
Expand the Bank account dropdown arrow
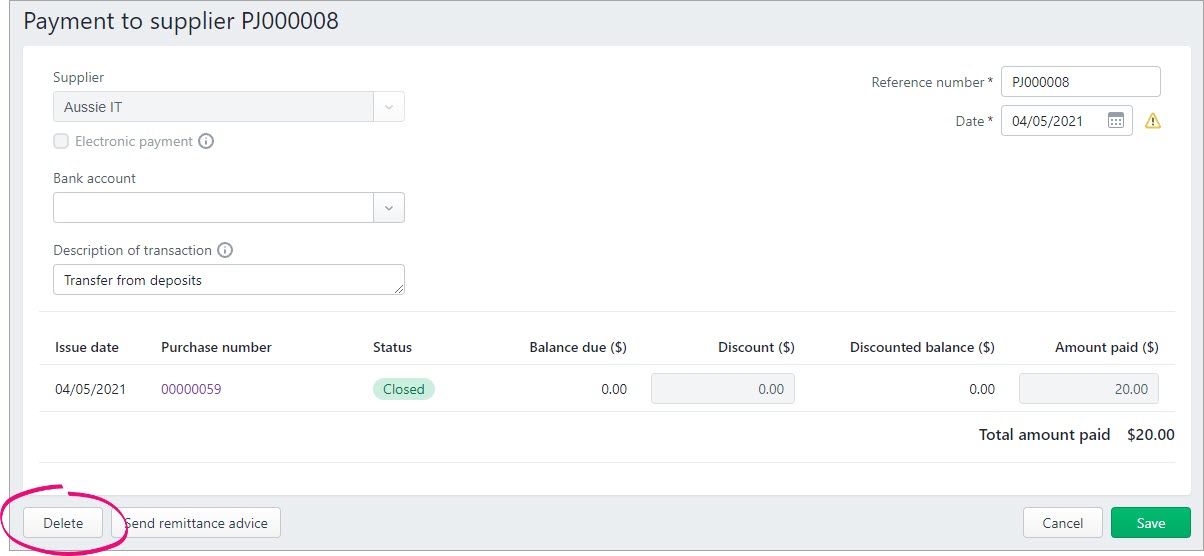tap(389, 208)
